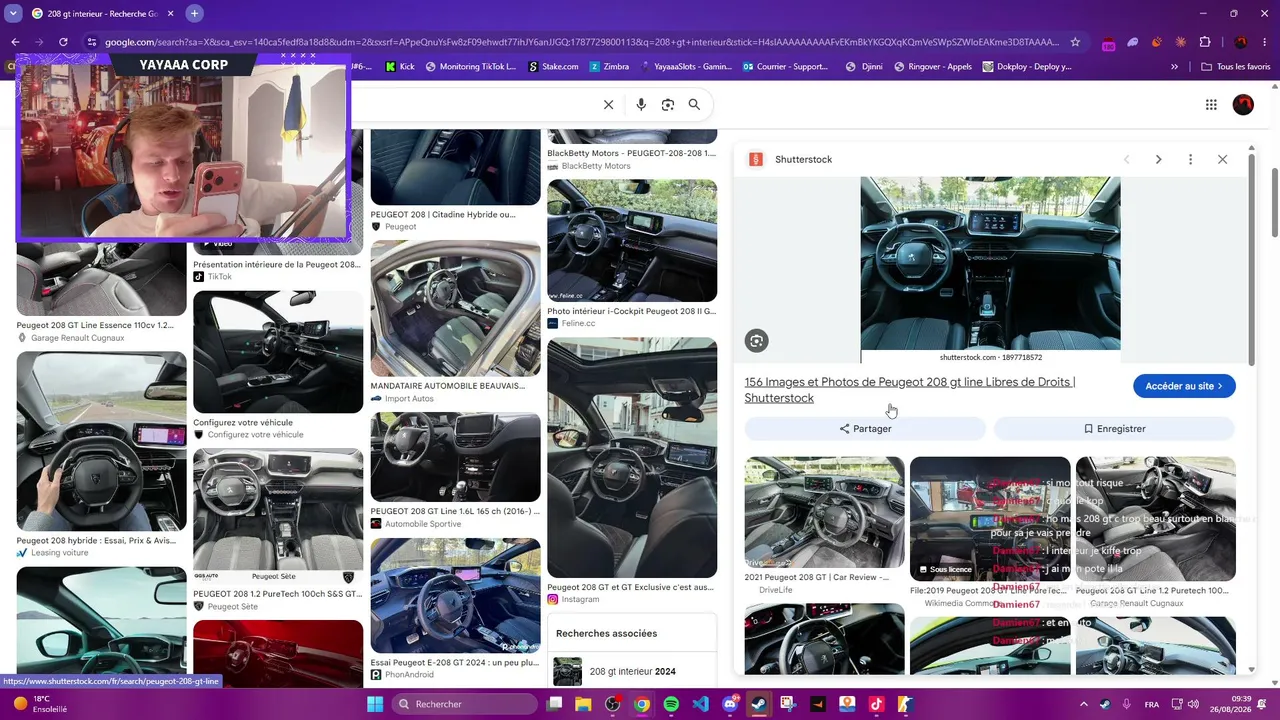The width and height of the screenshot is (1280, 720).
Task: Show the next image in preview panel
Action: [x=1158, y=160]
